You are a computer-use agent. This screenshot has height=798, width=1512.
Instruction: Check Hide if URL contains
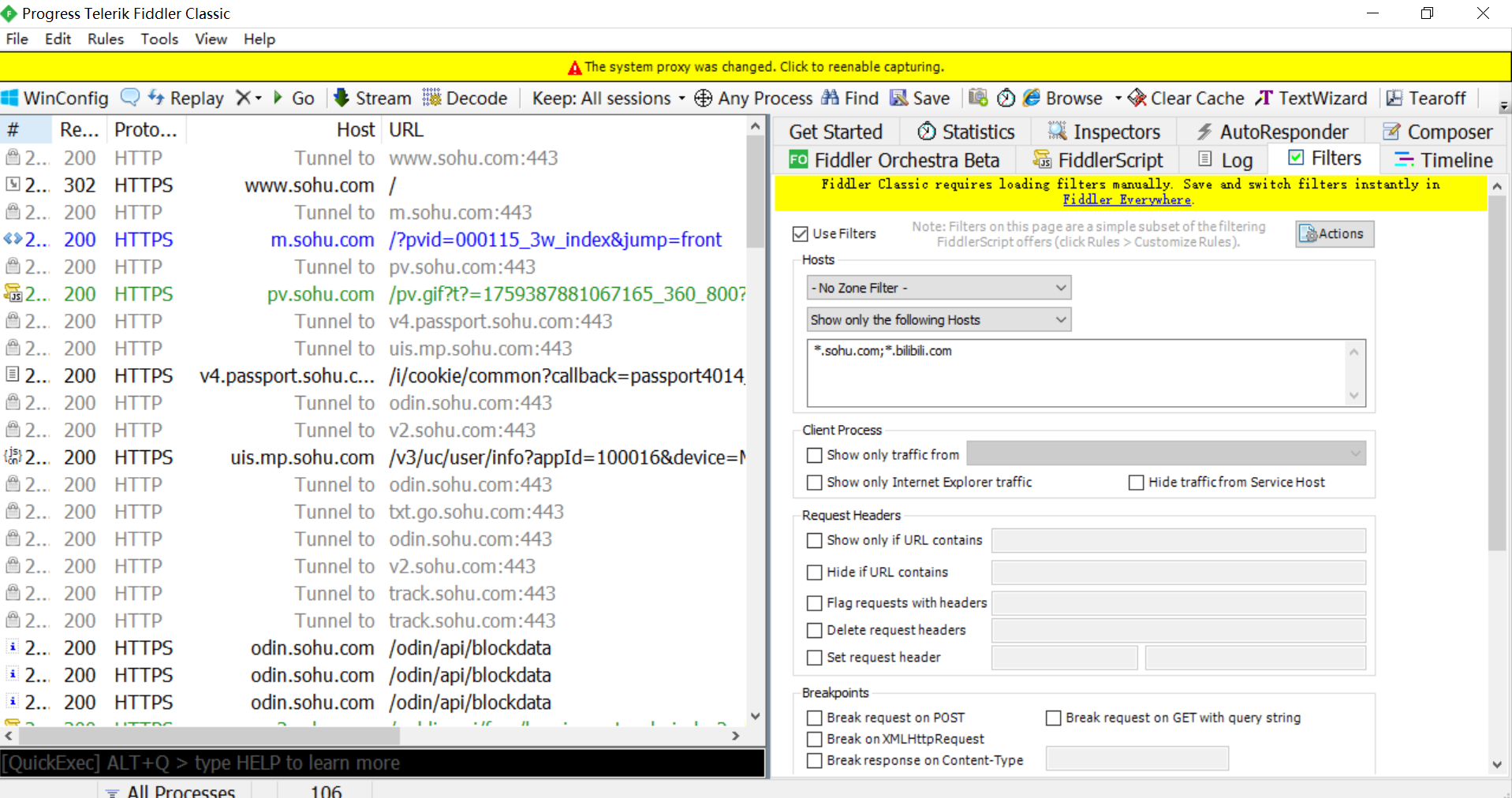coord(815,572)
